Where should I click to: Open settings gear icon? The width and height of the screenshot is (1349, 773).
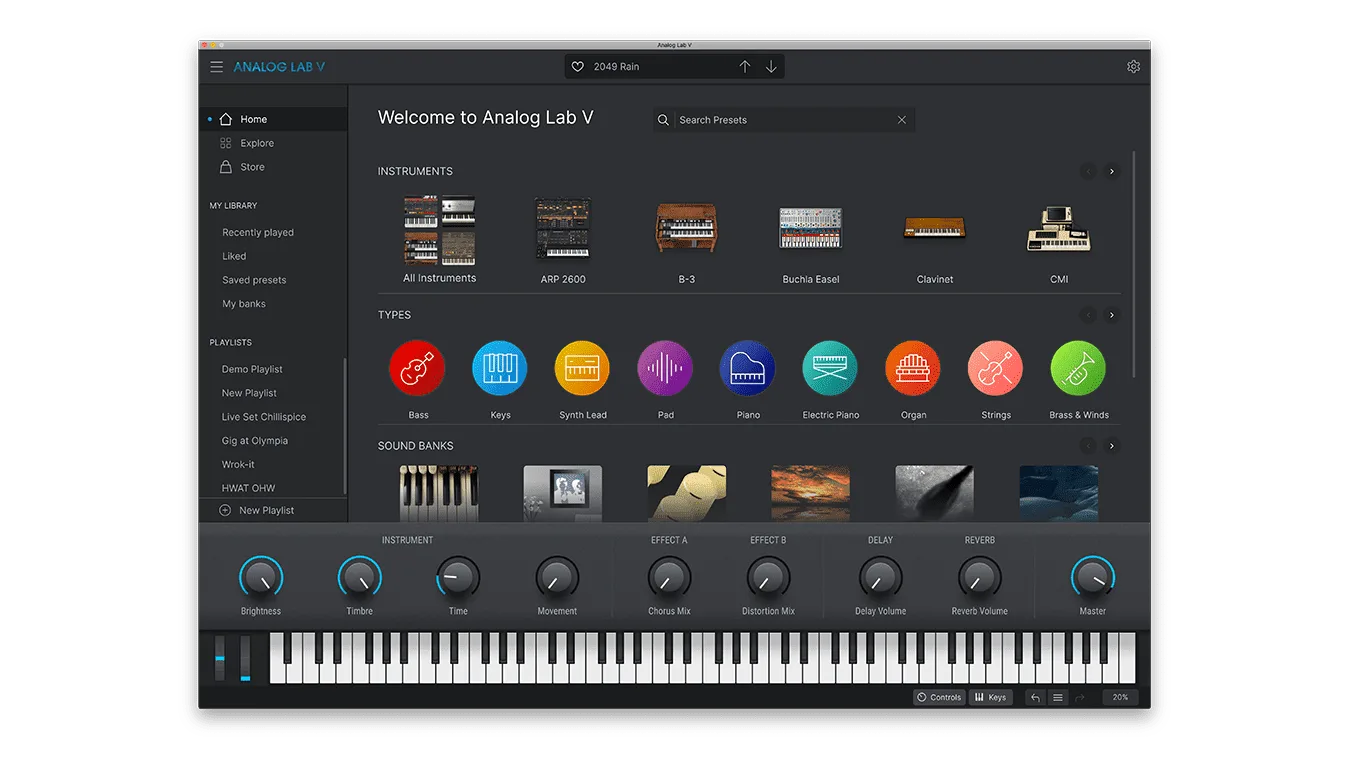[x=1133, y=67]
